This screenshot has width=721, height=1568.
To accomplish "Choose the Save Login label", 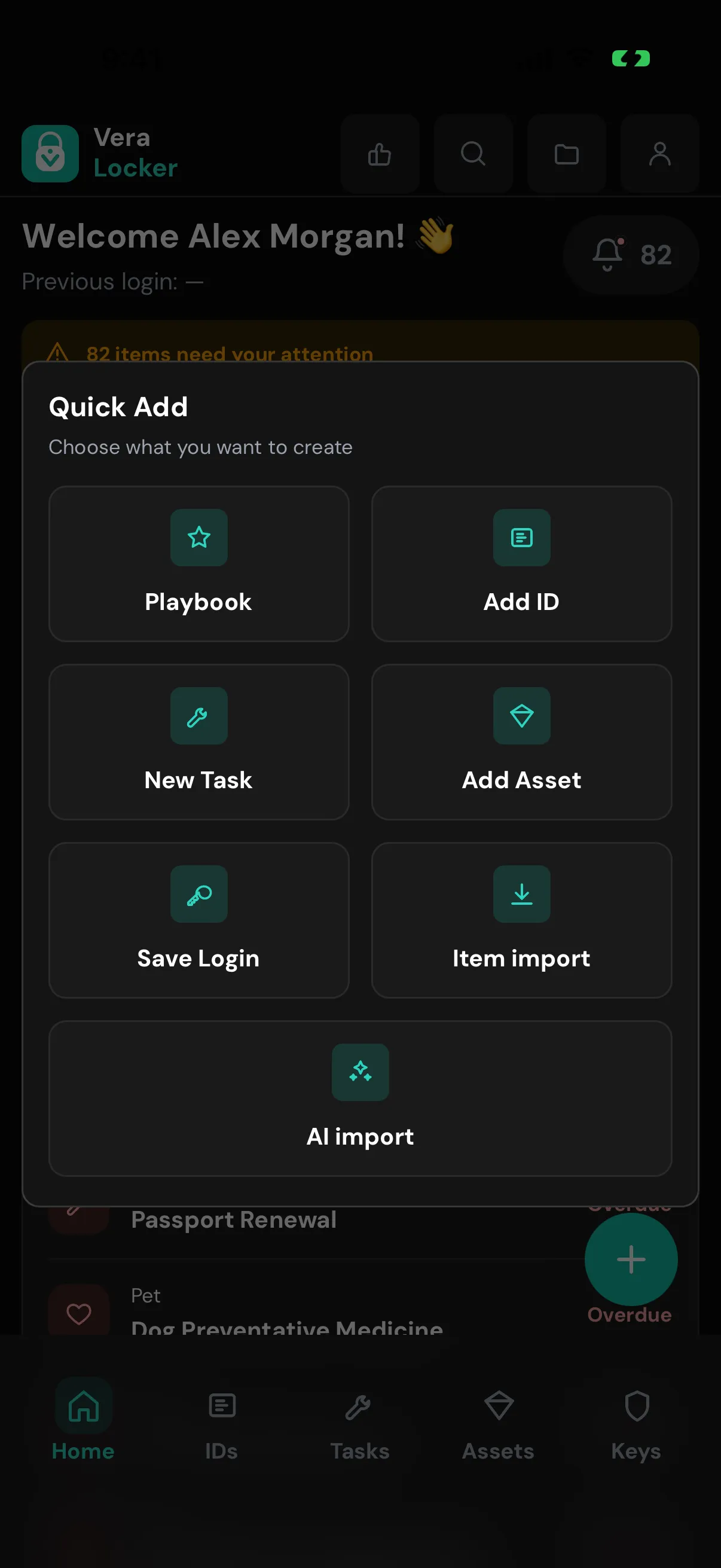I will tap(198, 959).
